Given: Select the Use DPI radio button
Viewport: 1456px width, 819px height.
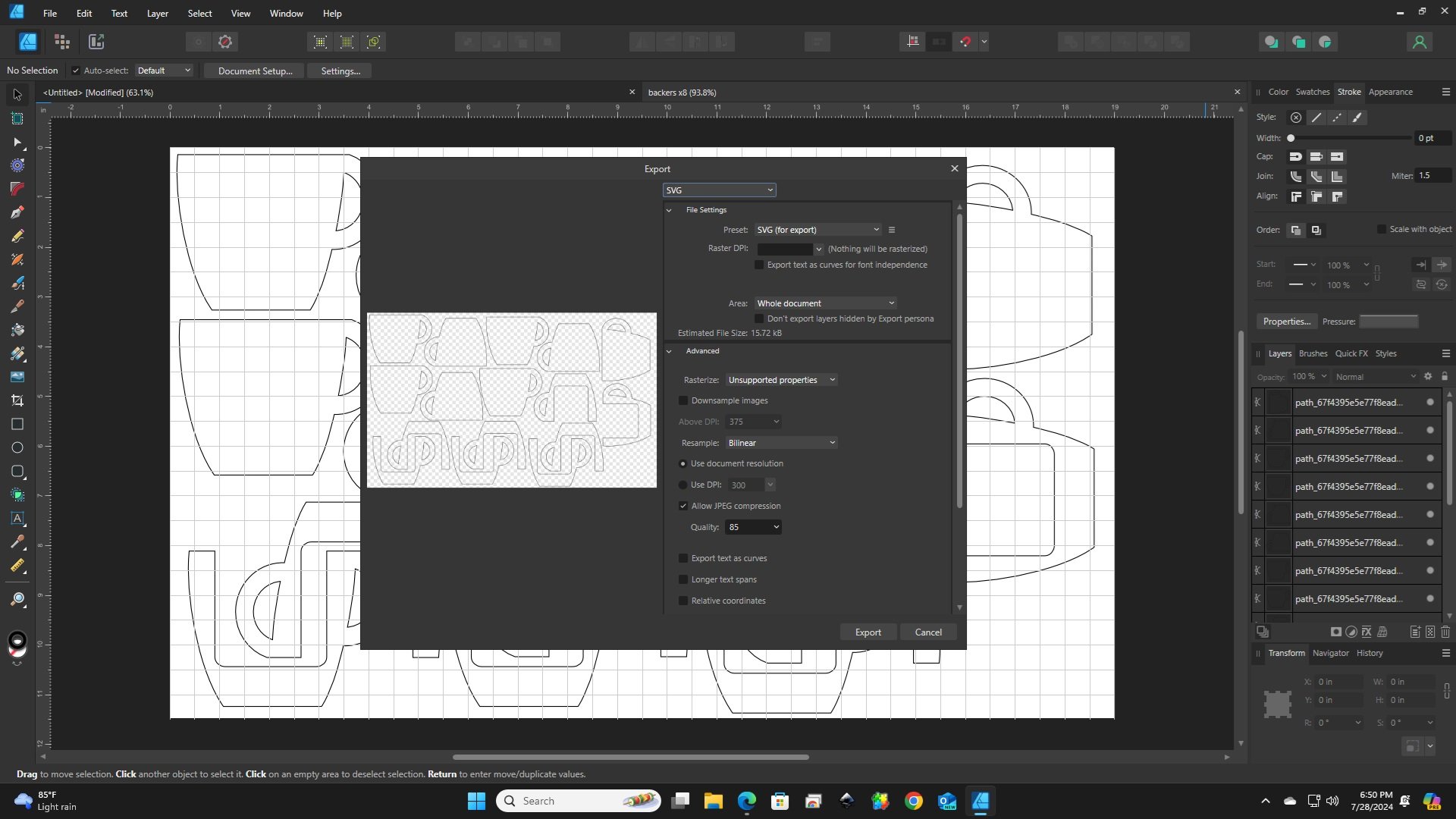Looking at the screenshot, I should (x=683, y=485).
